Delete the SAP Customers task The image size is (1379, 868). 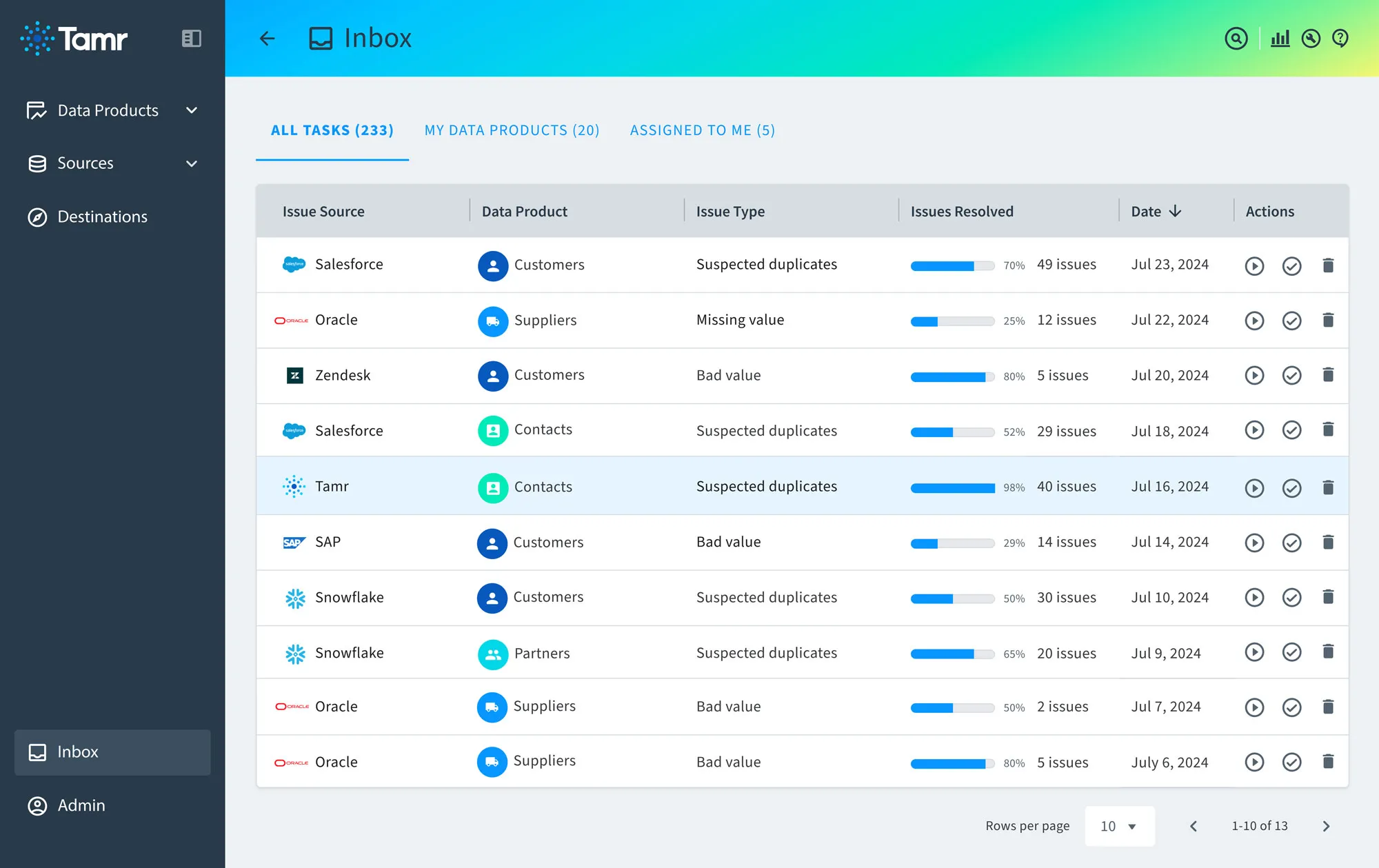pyautogui.click(x=1328, y=542)
